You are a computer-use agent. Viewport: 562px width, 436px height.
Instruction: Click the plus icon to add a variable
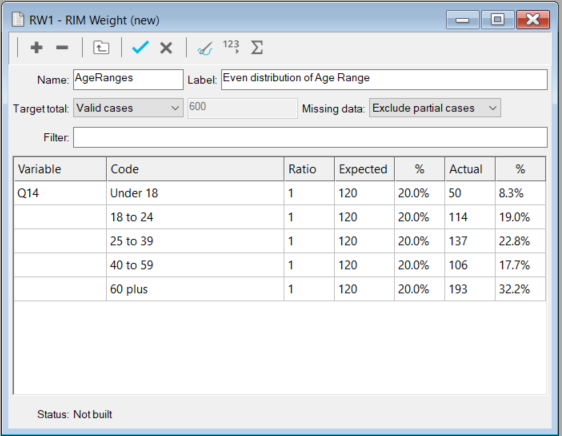(37, 47)
